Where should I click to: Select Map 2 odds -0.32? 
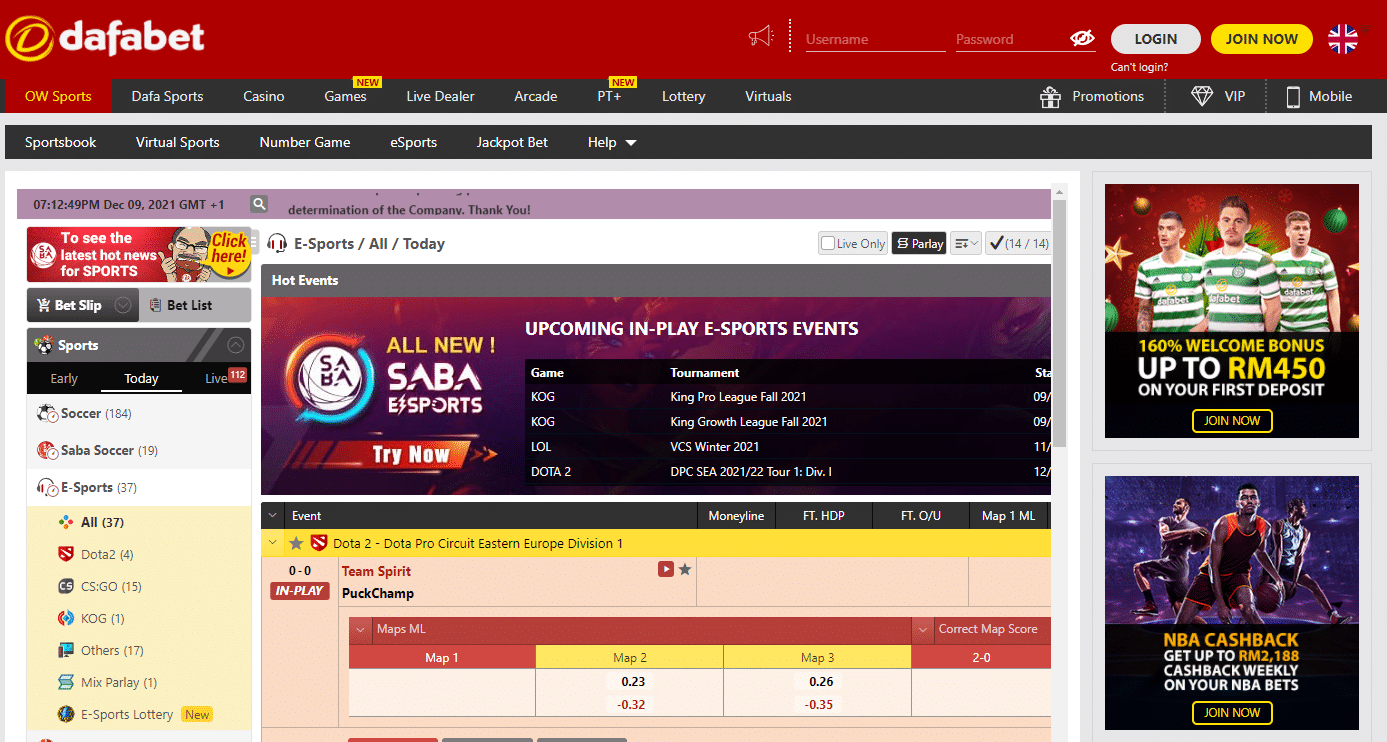pyautogui.click(x=631, y=704)
